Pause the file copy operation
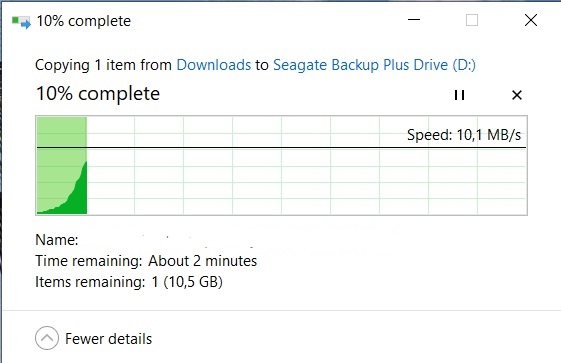The height and width of the screenshot is (363, 561). point(459,95)
